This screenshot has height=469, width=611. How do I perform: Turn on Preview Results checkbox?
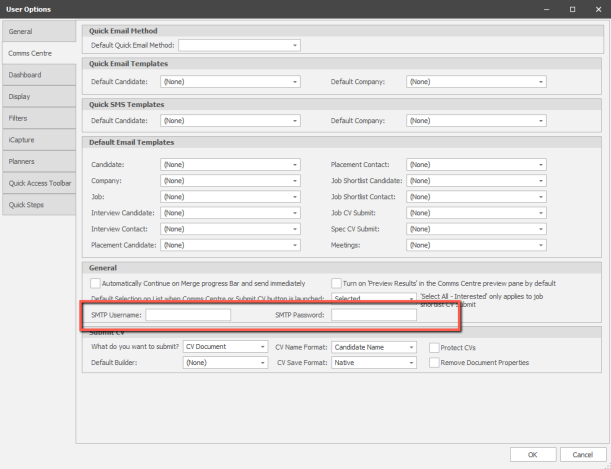click(337, 283)
